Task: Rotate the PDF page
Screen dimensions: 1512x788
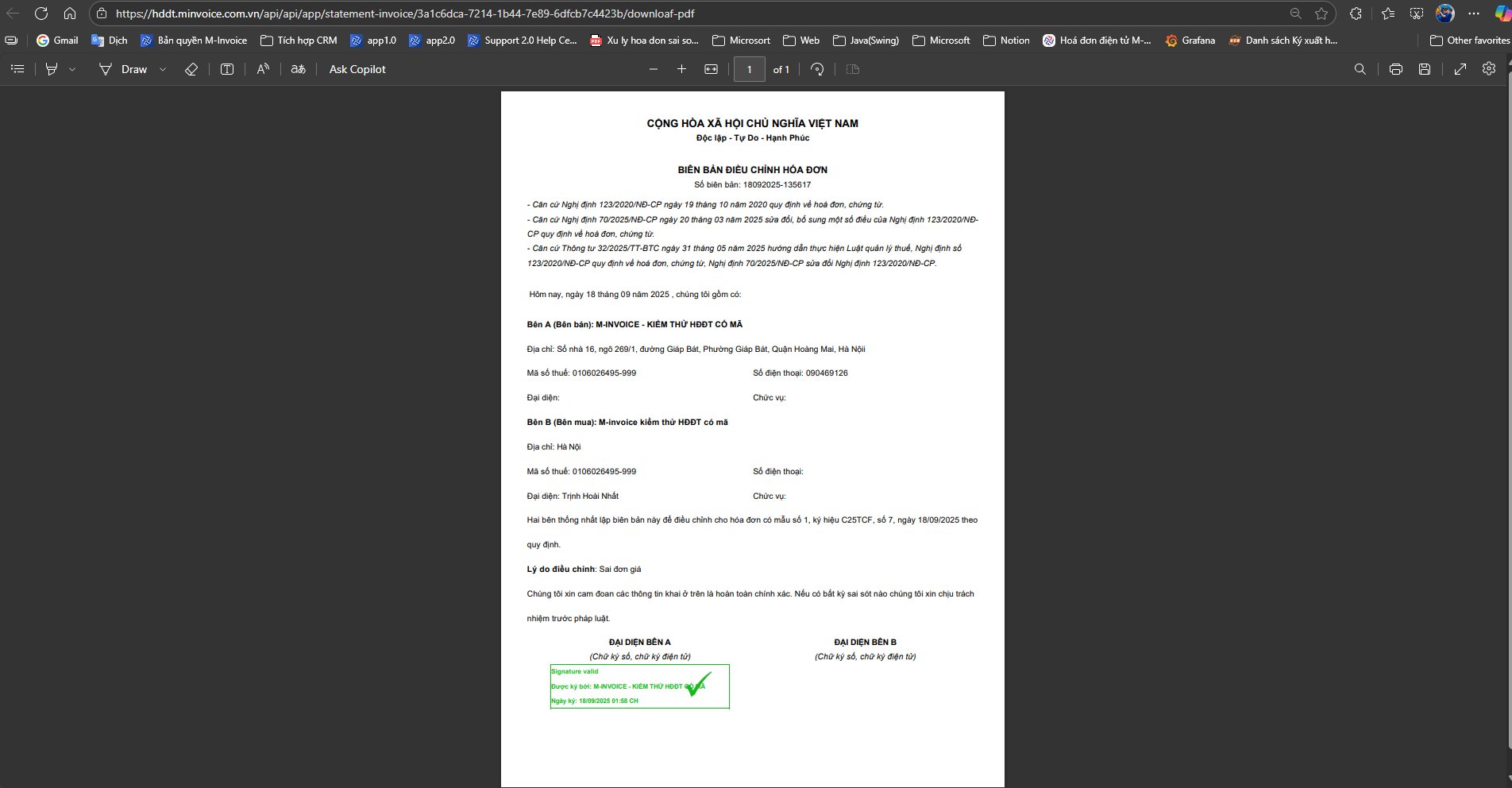Action: pyautogui.click(x=817, y=69)
